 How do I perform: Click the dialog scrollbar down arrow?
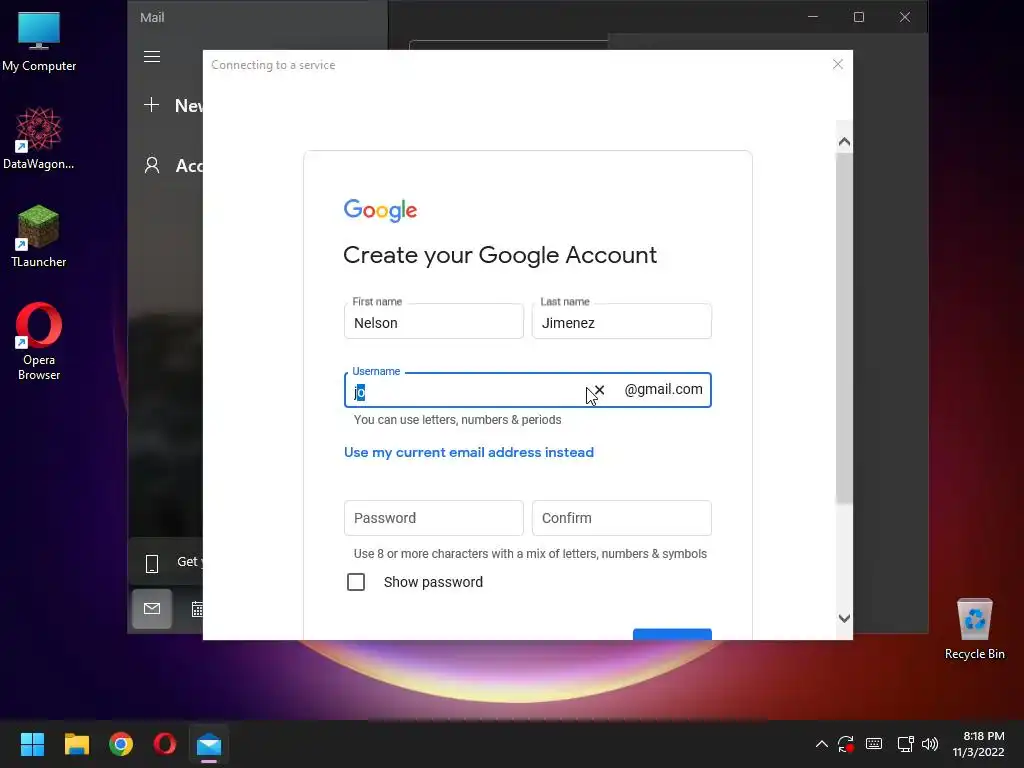(844, 618)
